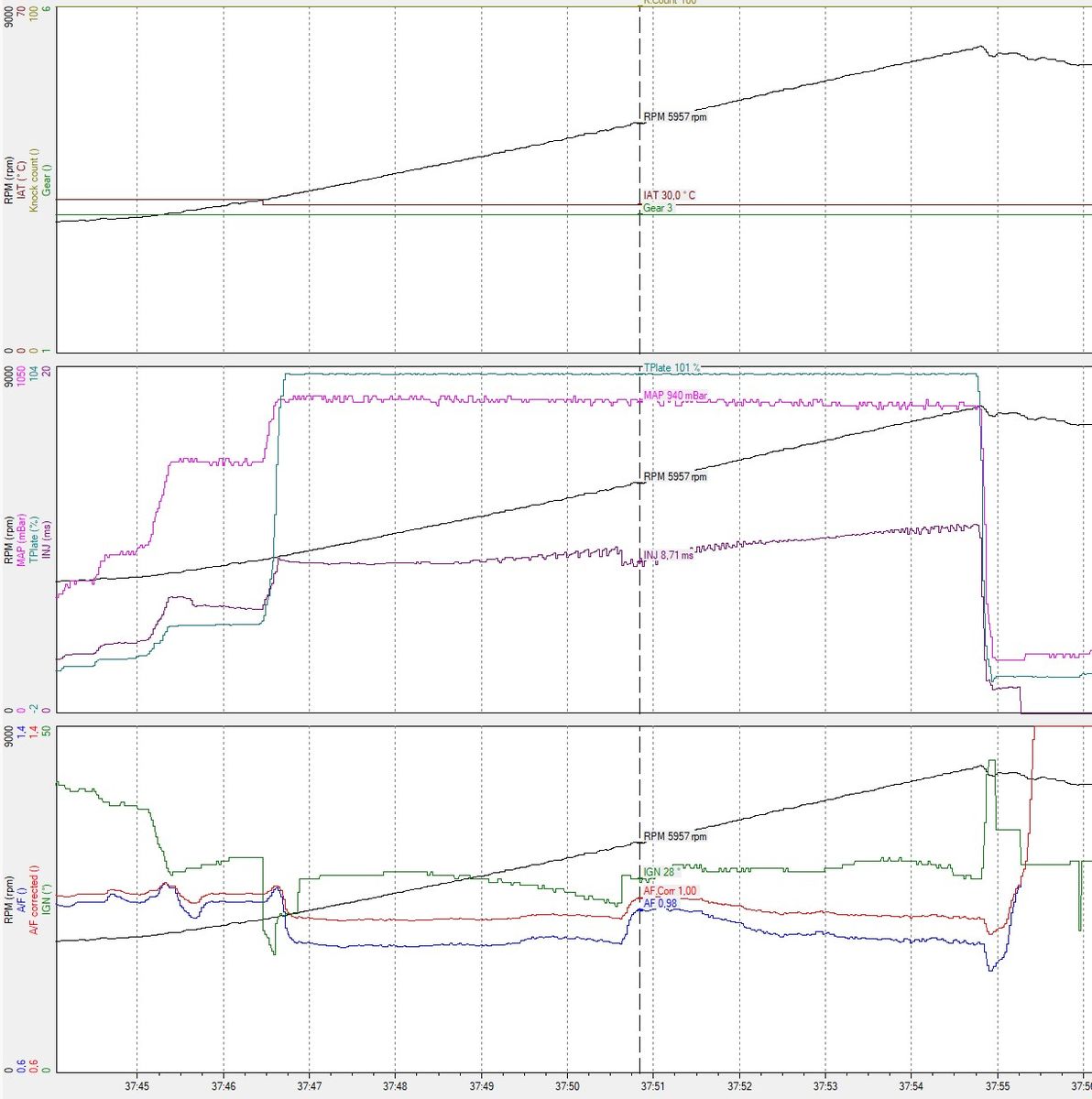Click the INJ (ms) axis title
Viewport: 1092px width, 1099px height.
[47, 541]
